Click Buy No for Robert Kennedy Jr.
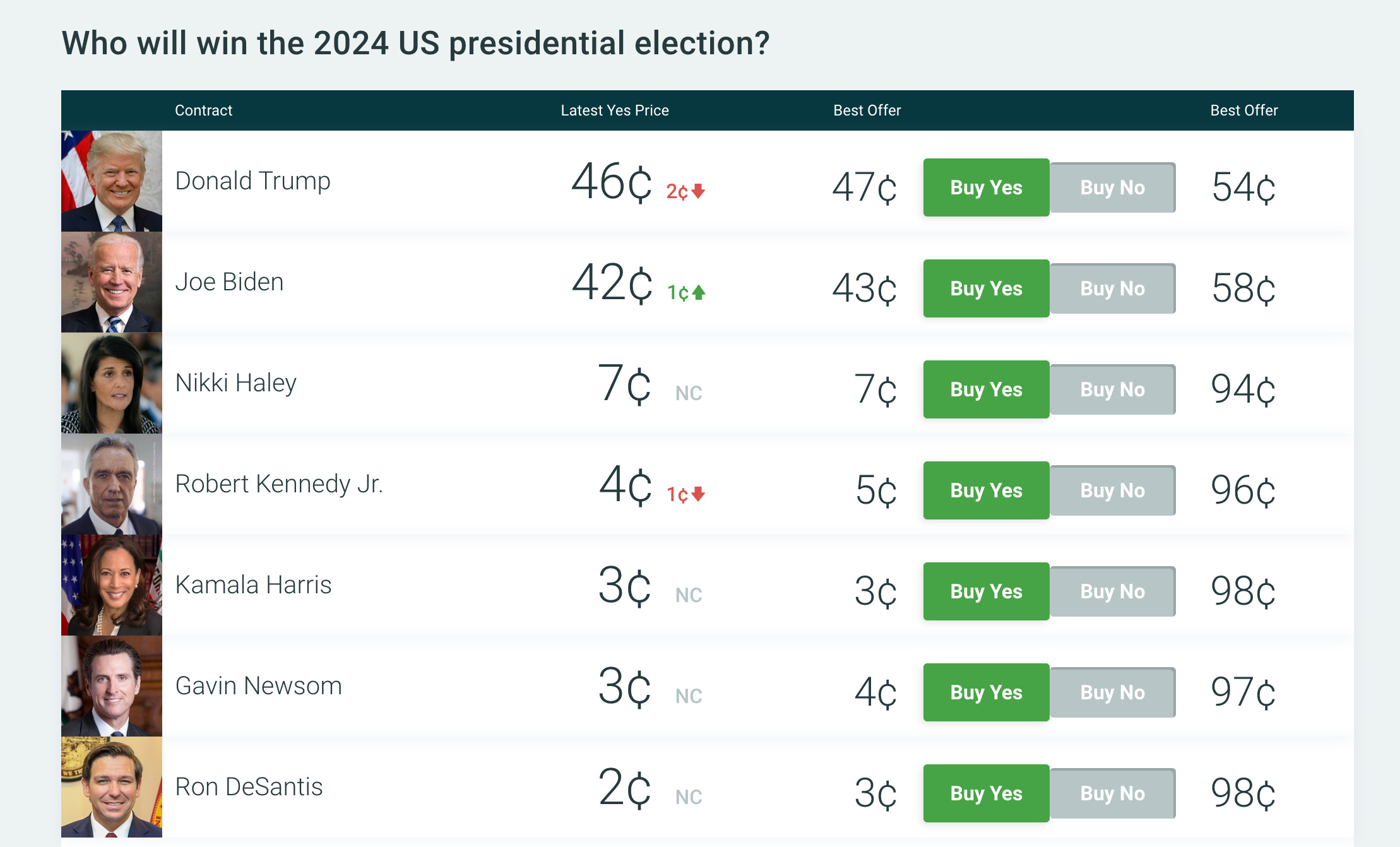Viewport: 1400px width, 847px height. [1112, 490]
